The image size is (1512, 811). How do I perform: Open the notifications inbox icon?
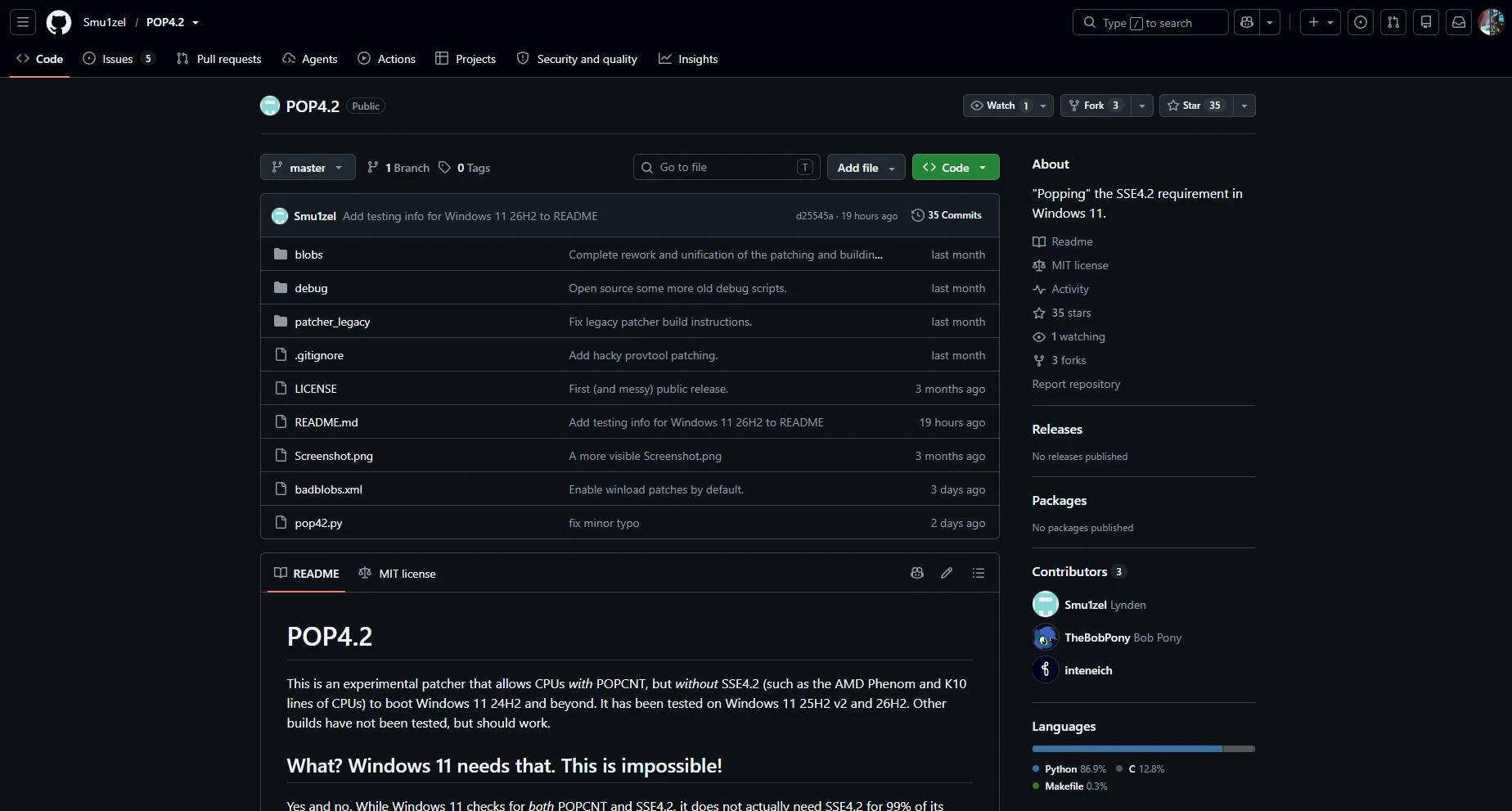coord(1459,22)
